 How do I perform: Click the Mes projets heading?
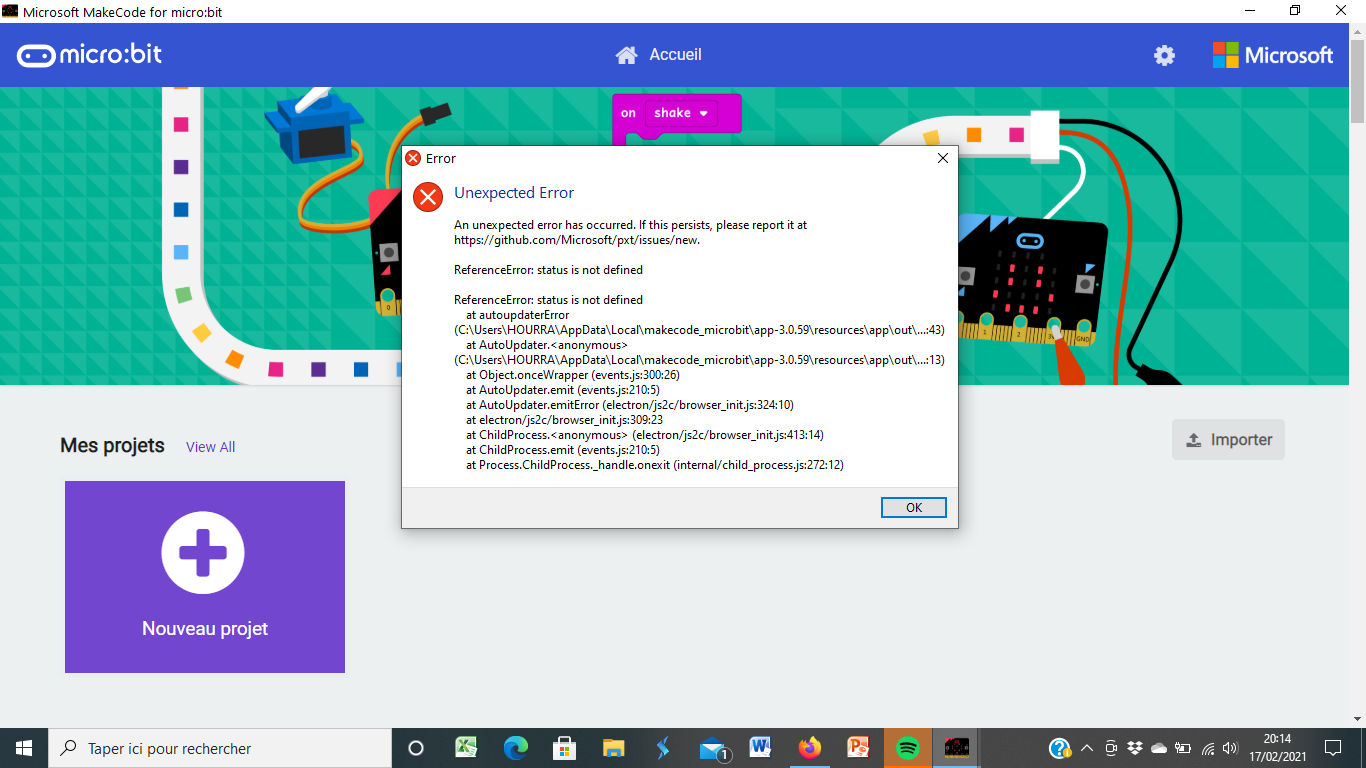(x=112, y=446)
